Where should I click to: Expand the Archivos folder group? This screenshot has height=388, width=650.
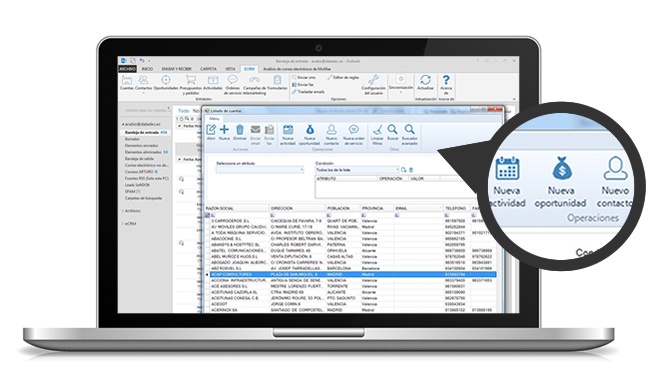pos(123,211)
